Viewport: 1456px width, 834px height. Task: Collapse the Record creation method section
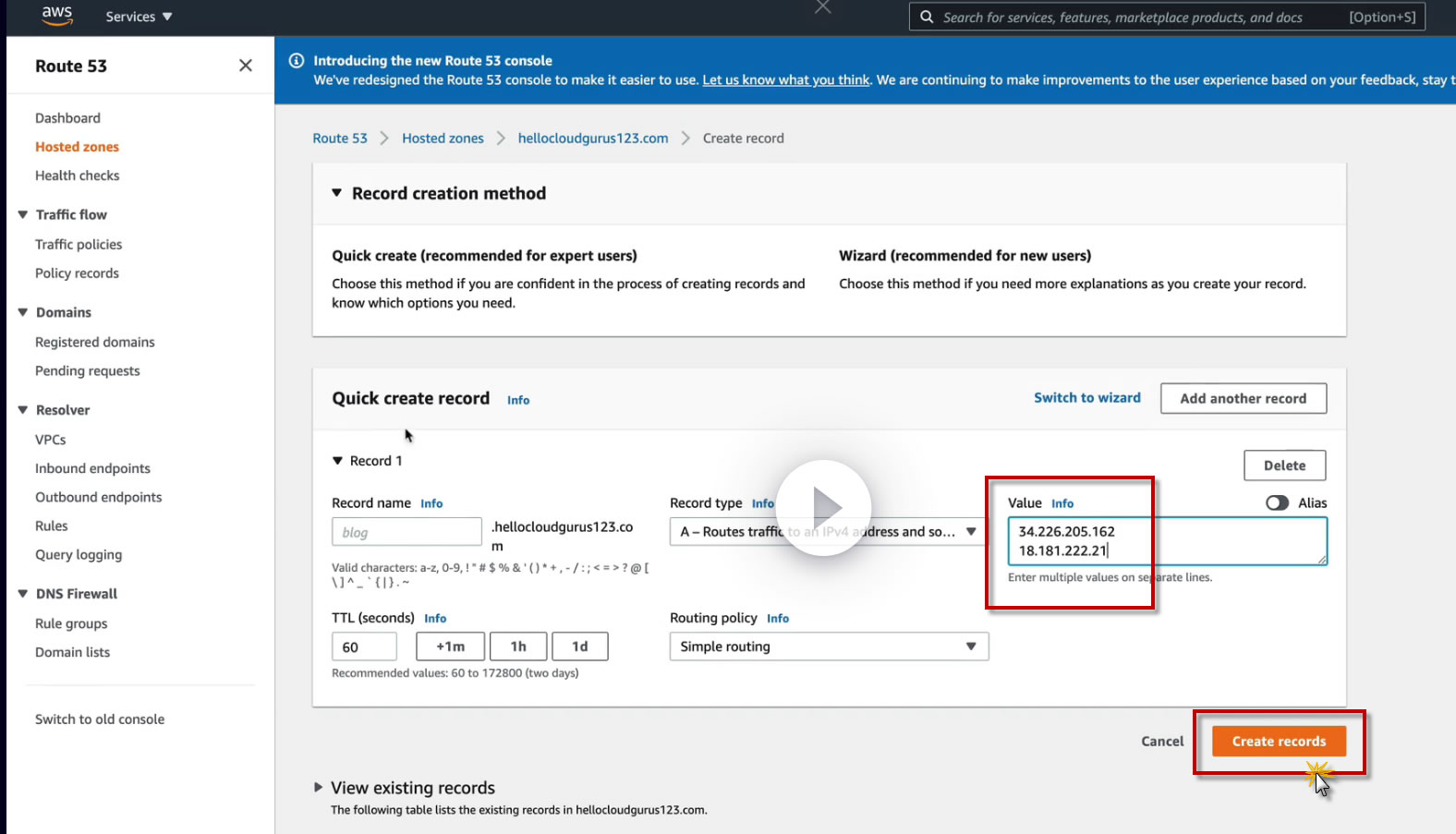337,193
